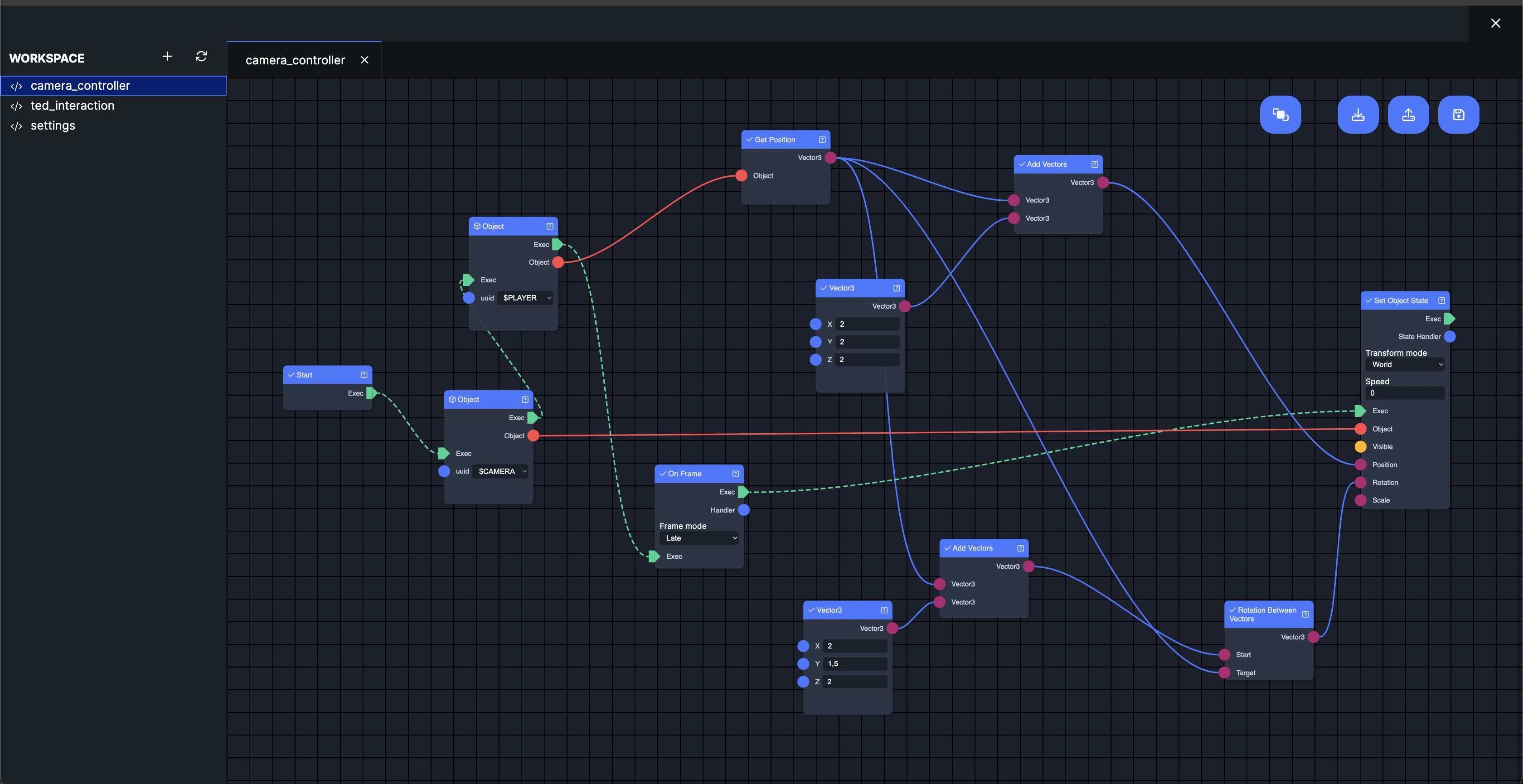Click help icon on On Frame node
This screenshot has width=1523, height=784.
735,474
